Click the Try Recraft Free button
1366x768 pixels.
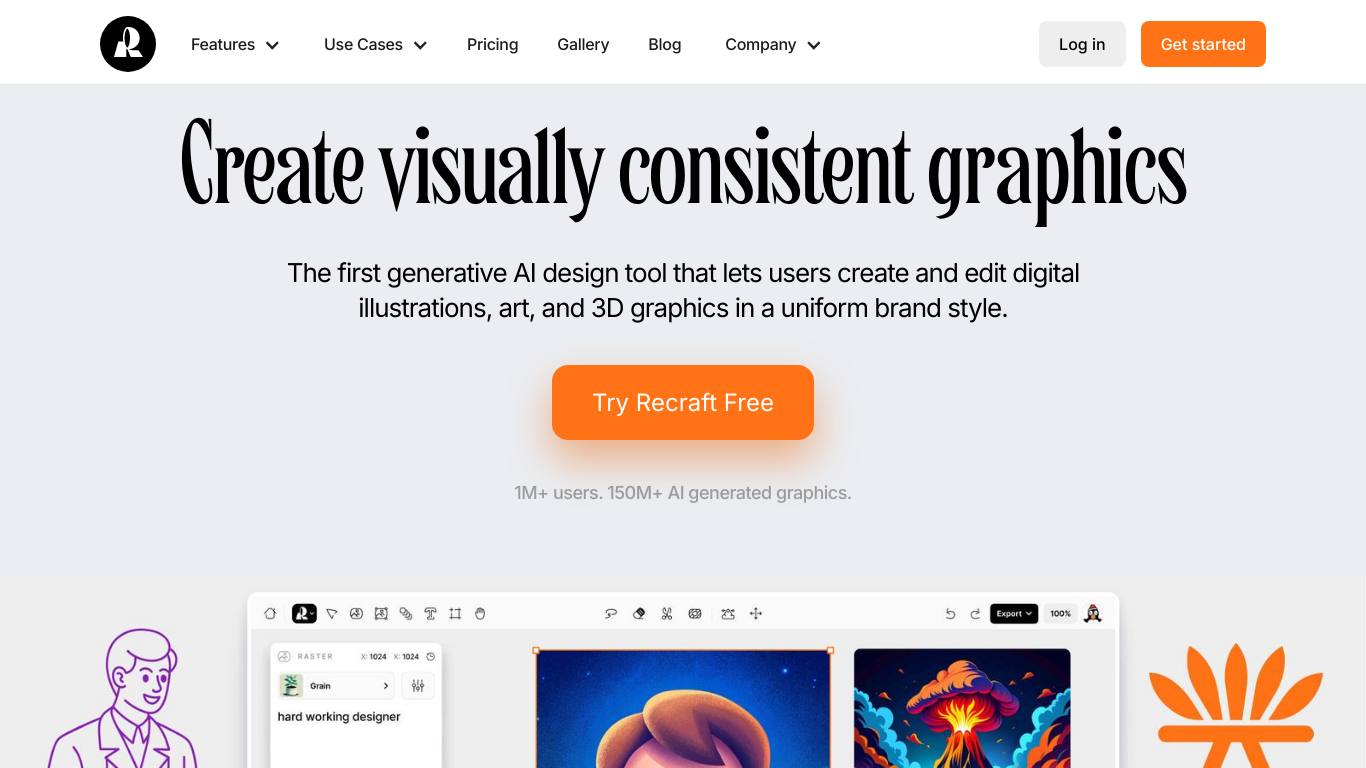(683, 402)
